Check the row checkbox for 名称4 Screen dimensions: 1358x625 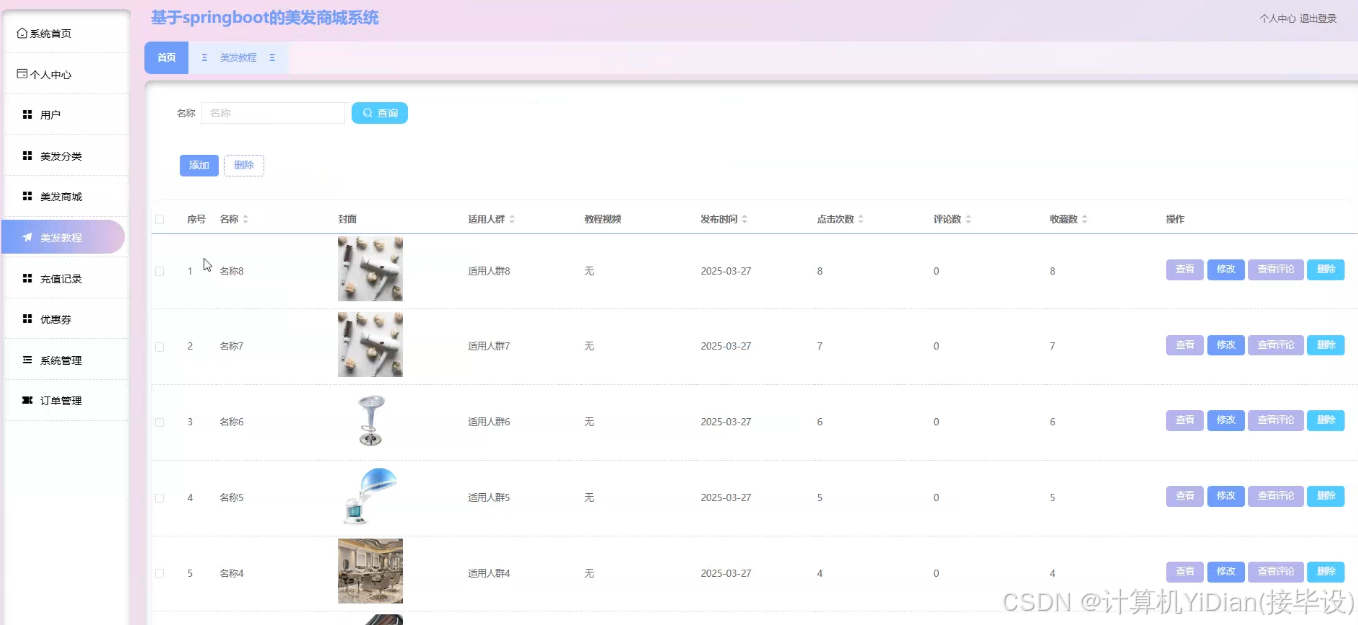click(159, 573)
